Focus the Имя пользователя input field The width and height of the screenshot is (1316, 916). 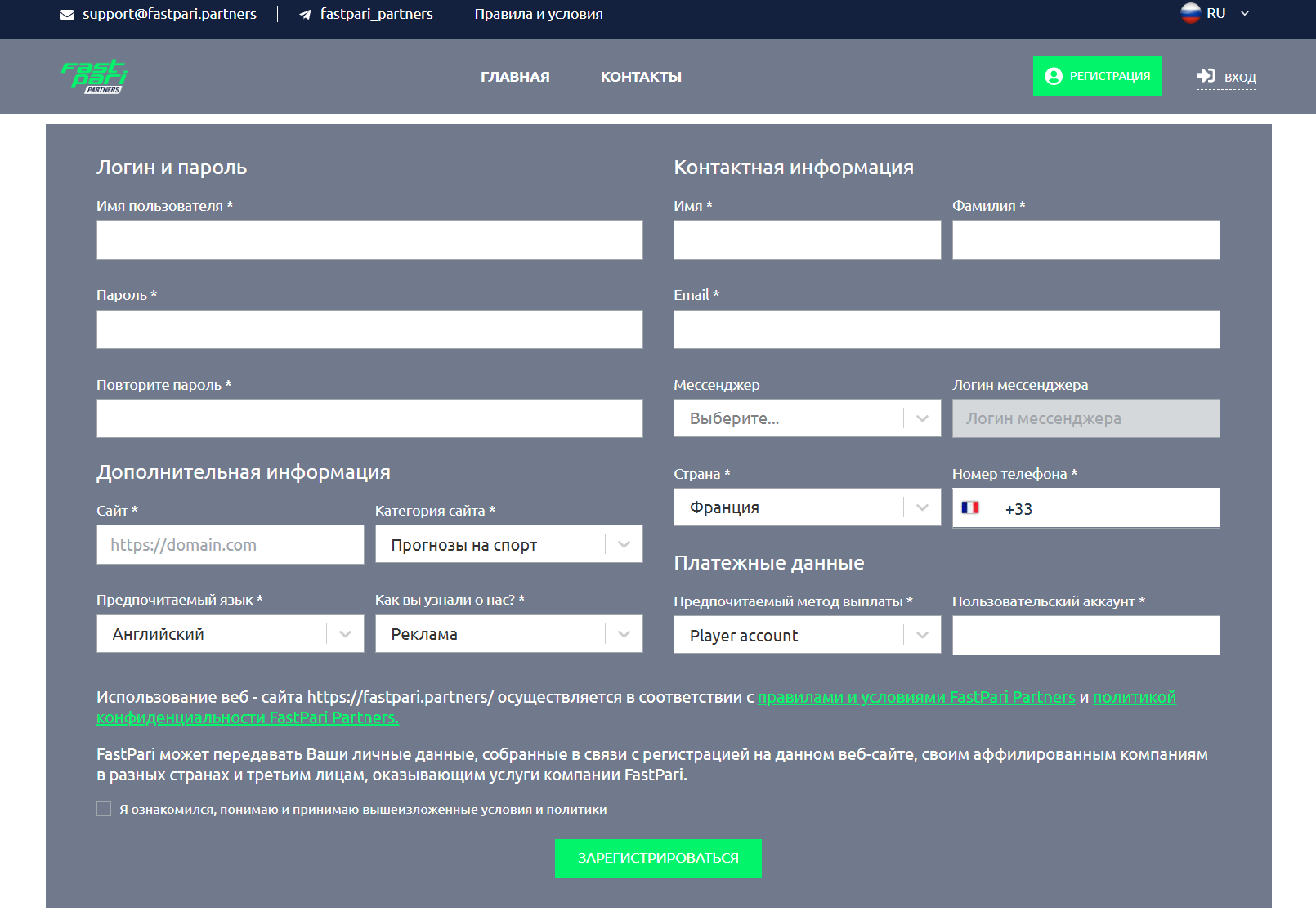369,240
